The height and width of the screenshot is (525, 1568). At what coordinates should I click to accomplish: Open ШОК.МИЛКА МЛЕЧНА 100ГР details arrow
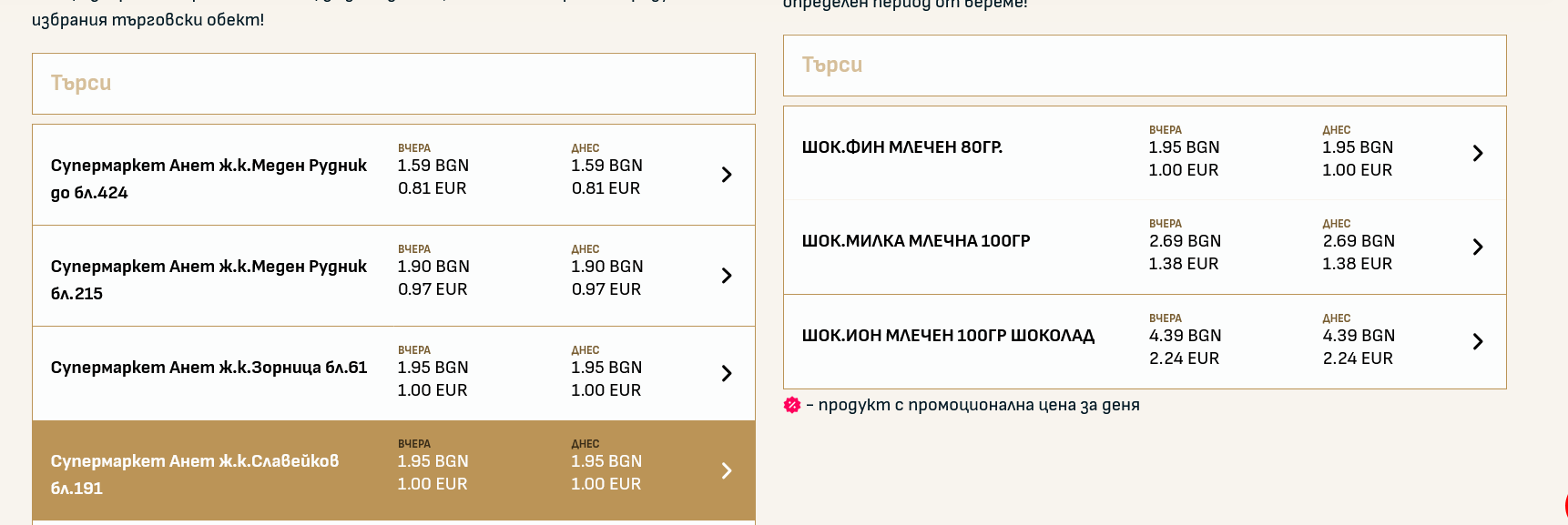1478,247
